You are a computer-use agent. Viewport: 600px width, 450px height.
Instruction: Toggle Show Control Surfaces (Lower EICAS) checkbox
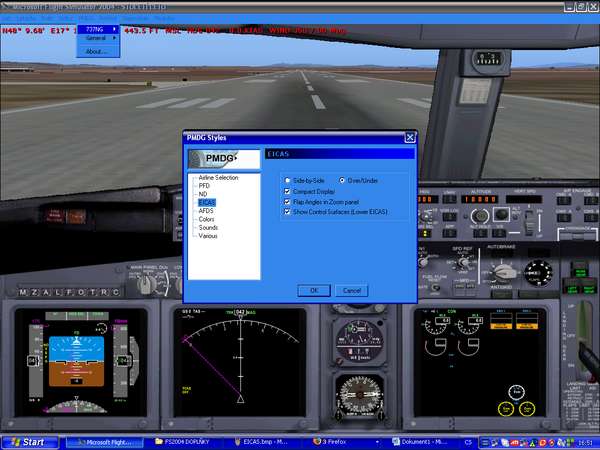pos(287,212)
